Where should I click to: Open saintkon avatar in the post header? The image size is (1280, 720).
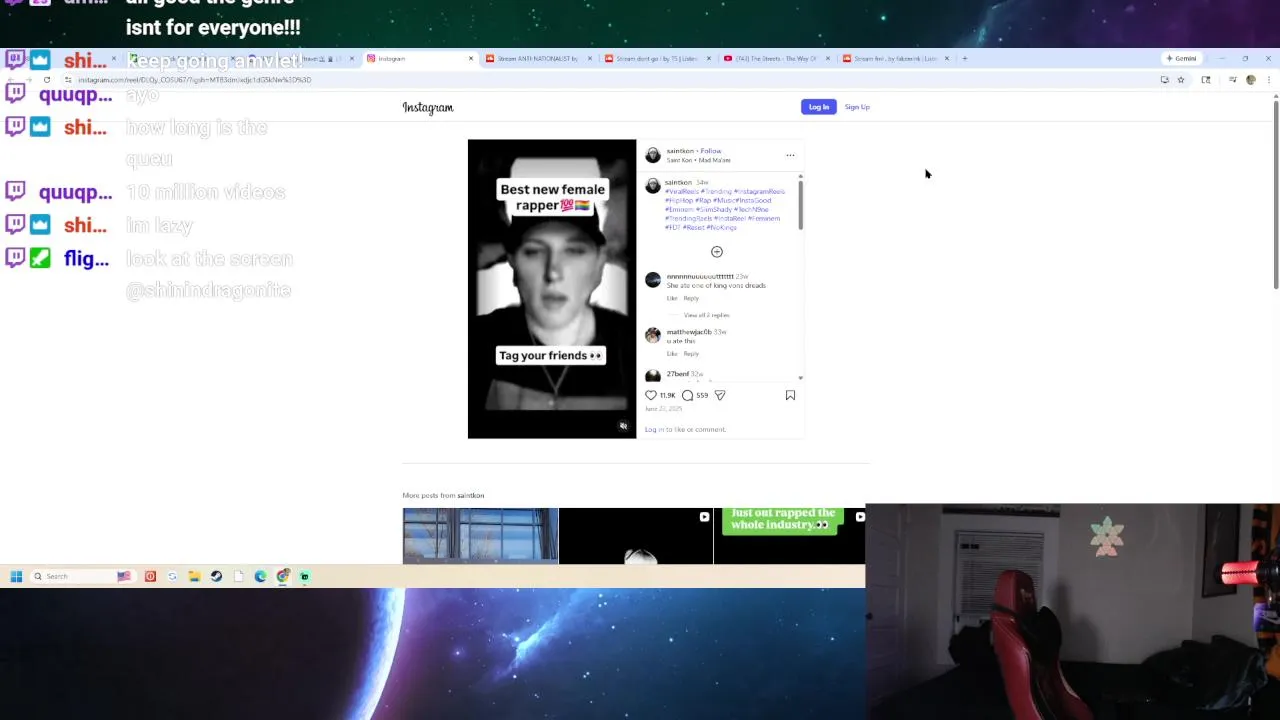tap(653, 155)
